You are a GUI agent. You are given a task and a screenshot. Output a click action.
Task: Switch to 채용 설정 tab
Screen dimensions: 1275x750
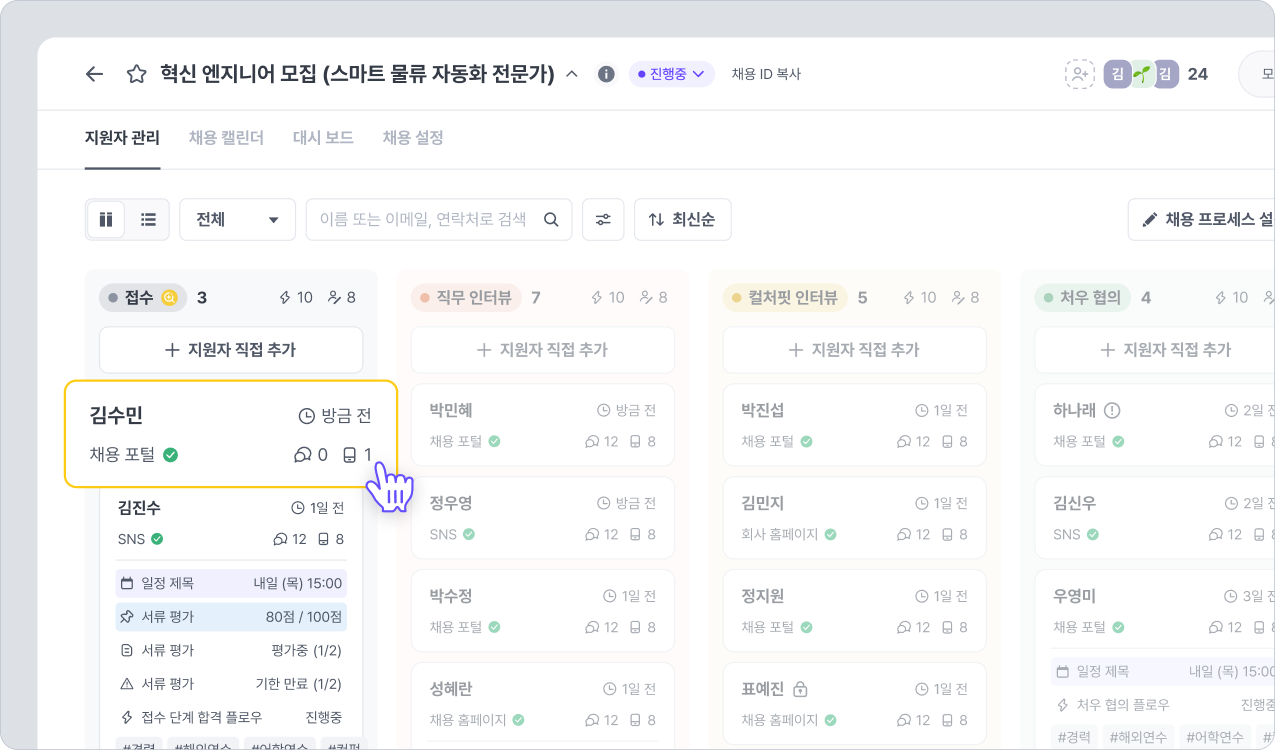pos(412,138)
